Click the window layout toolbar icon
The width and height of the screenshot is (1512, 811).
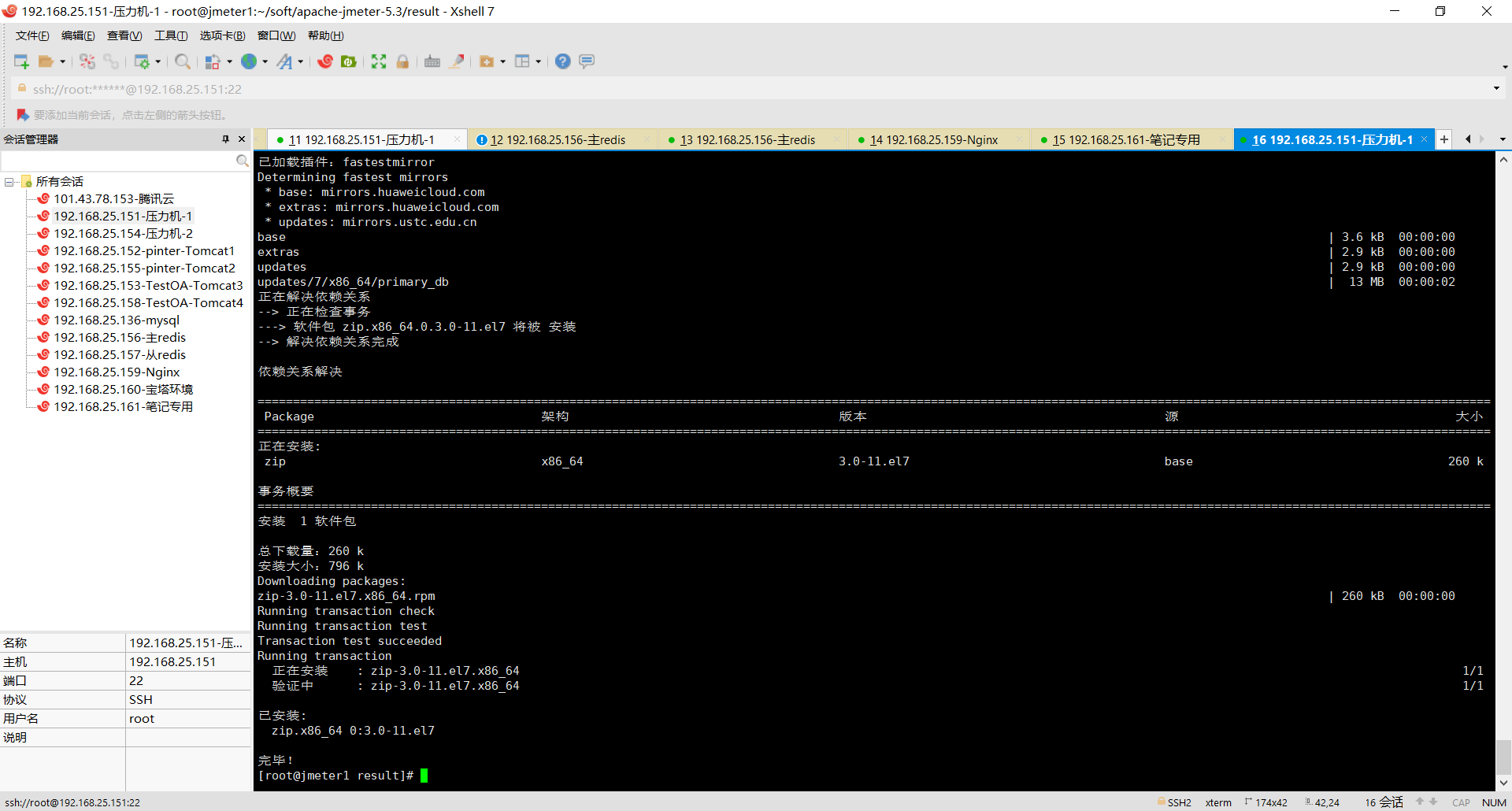[522, 61]
